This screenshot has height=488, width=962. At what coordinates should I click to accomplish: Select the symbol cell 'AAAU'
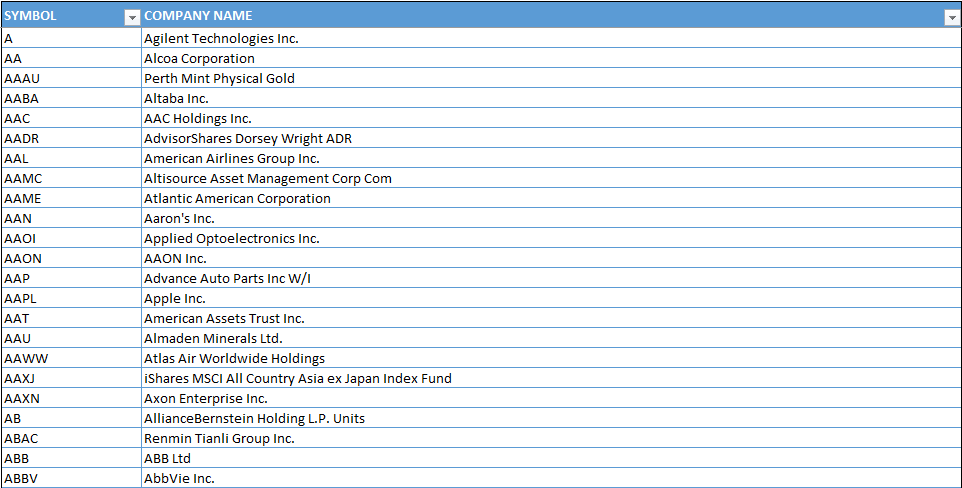click(71, 79)
